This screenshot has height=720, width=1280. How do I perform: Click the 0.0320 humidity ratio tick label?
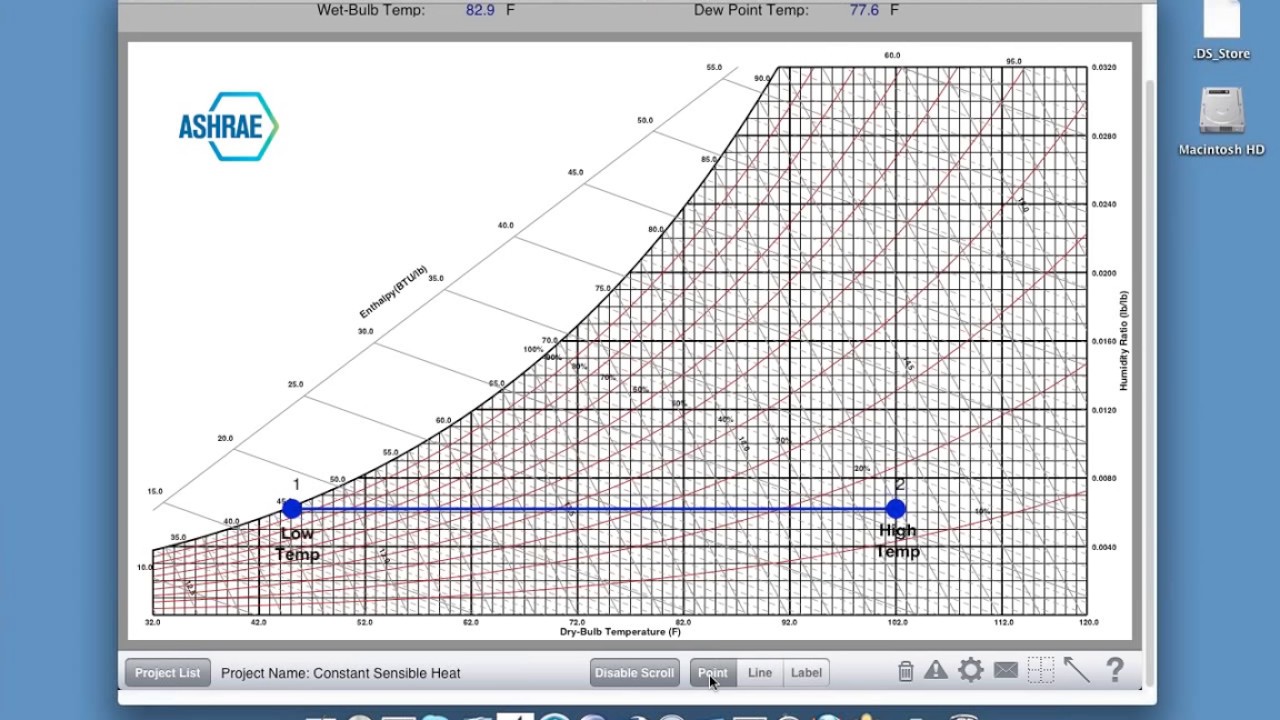1104,67
